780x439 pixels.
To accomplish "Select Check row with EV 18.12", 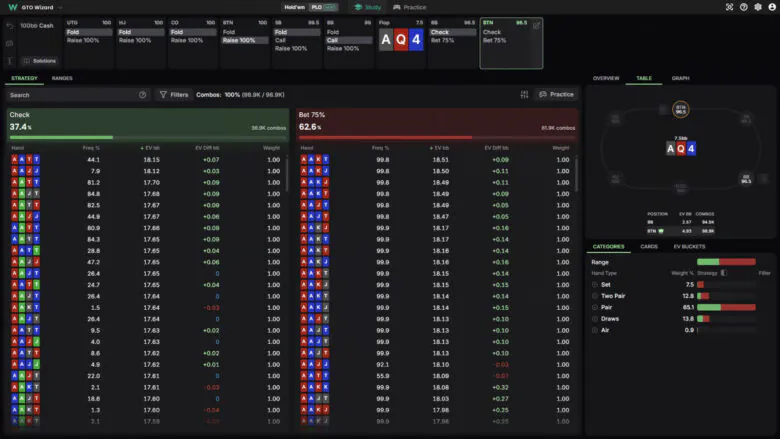I will click(146, 171).
